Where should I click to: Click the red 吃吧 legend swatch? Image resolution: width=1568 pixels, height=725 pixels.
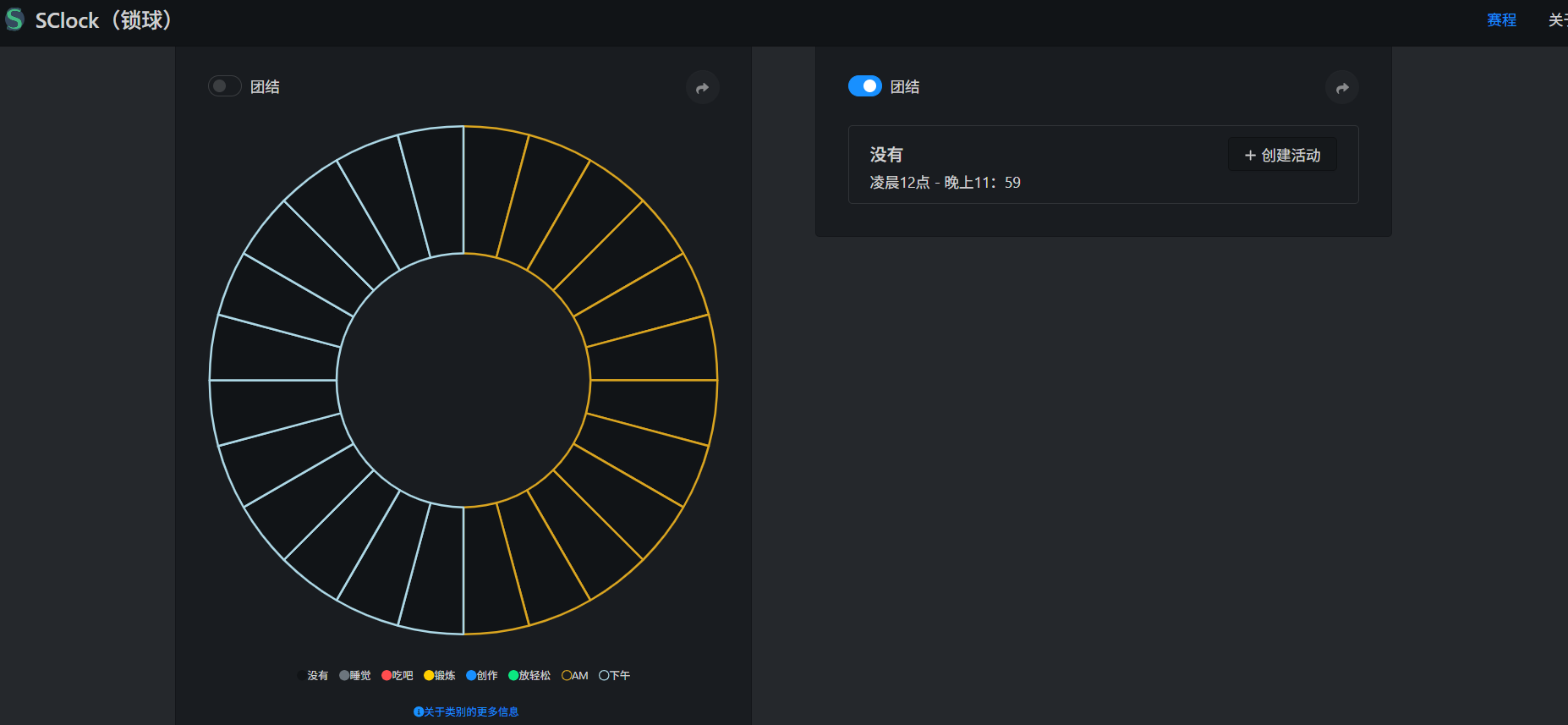point(387,675)
